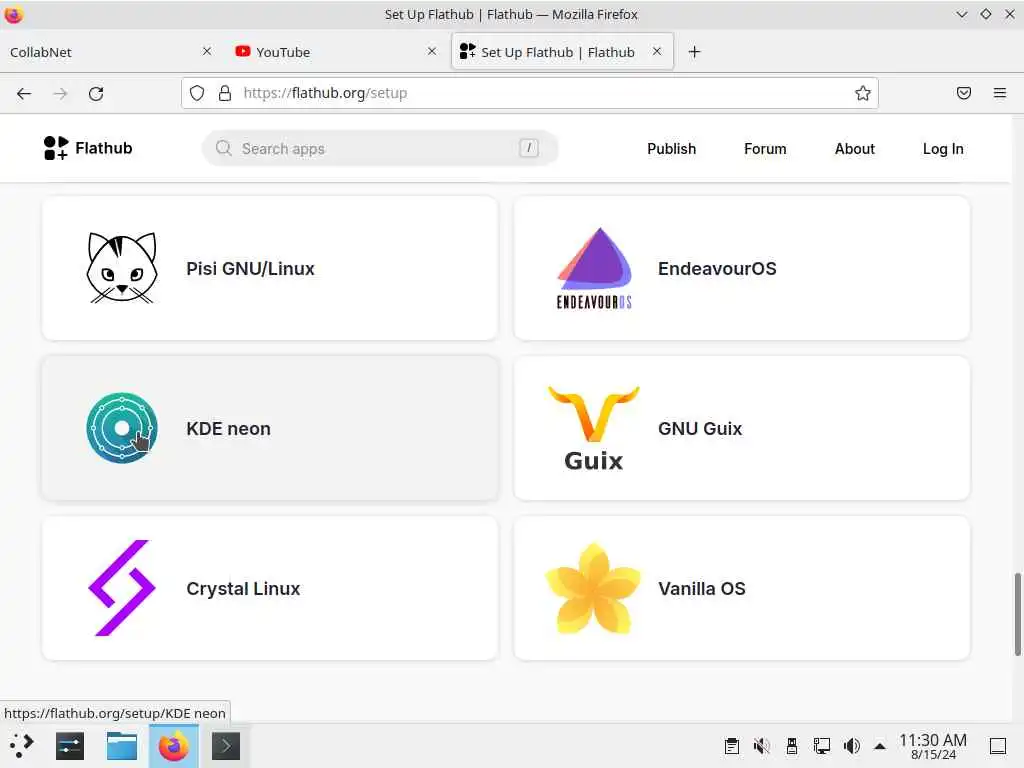This screenshot has width=1024, height=768.
Task: Open the file manager from the taskbar
Action: pyautogui.click(x=122, y=746)
